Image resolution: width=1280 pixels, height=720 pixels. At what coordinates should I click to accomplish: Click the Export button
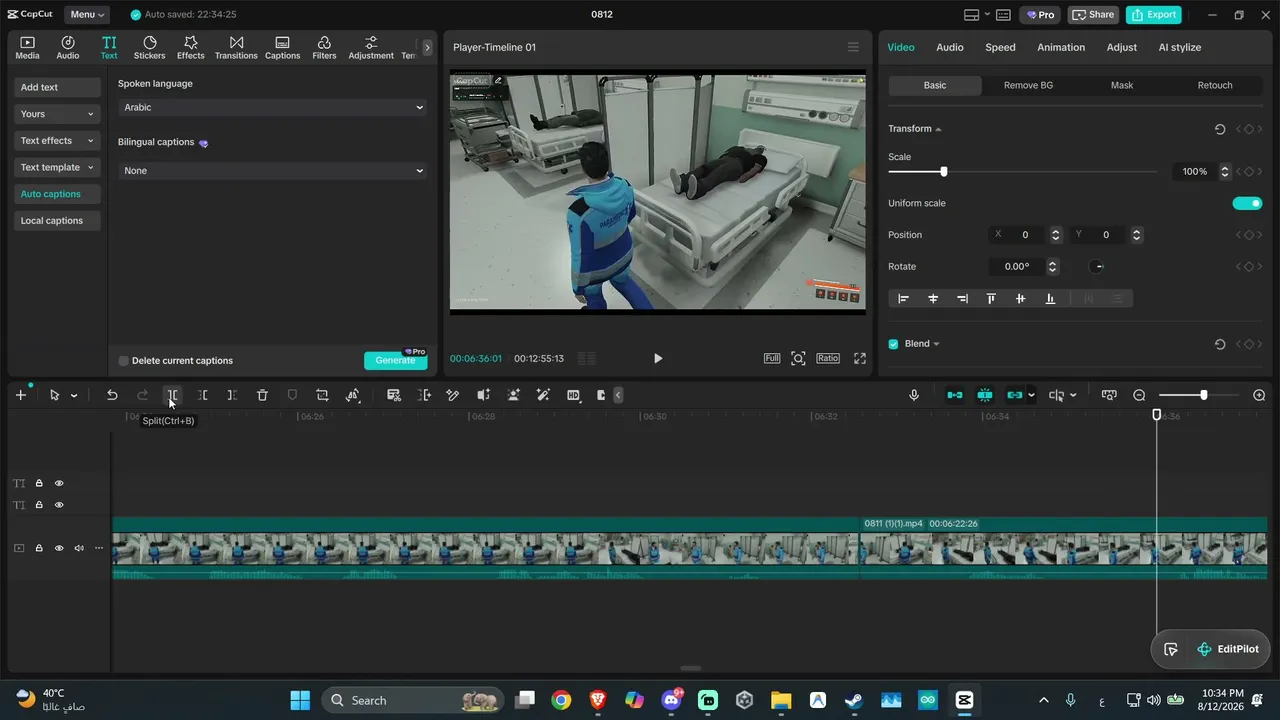pyautogui.click(x=1153, y=15)
